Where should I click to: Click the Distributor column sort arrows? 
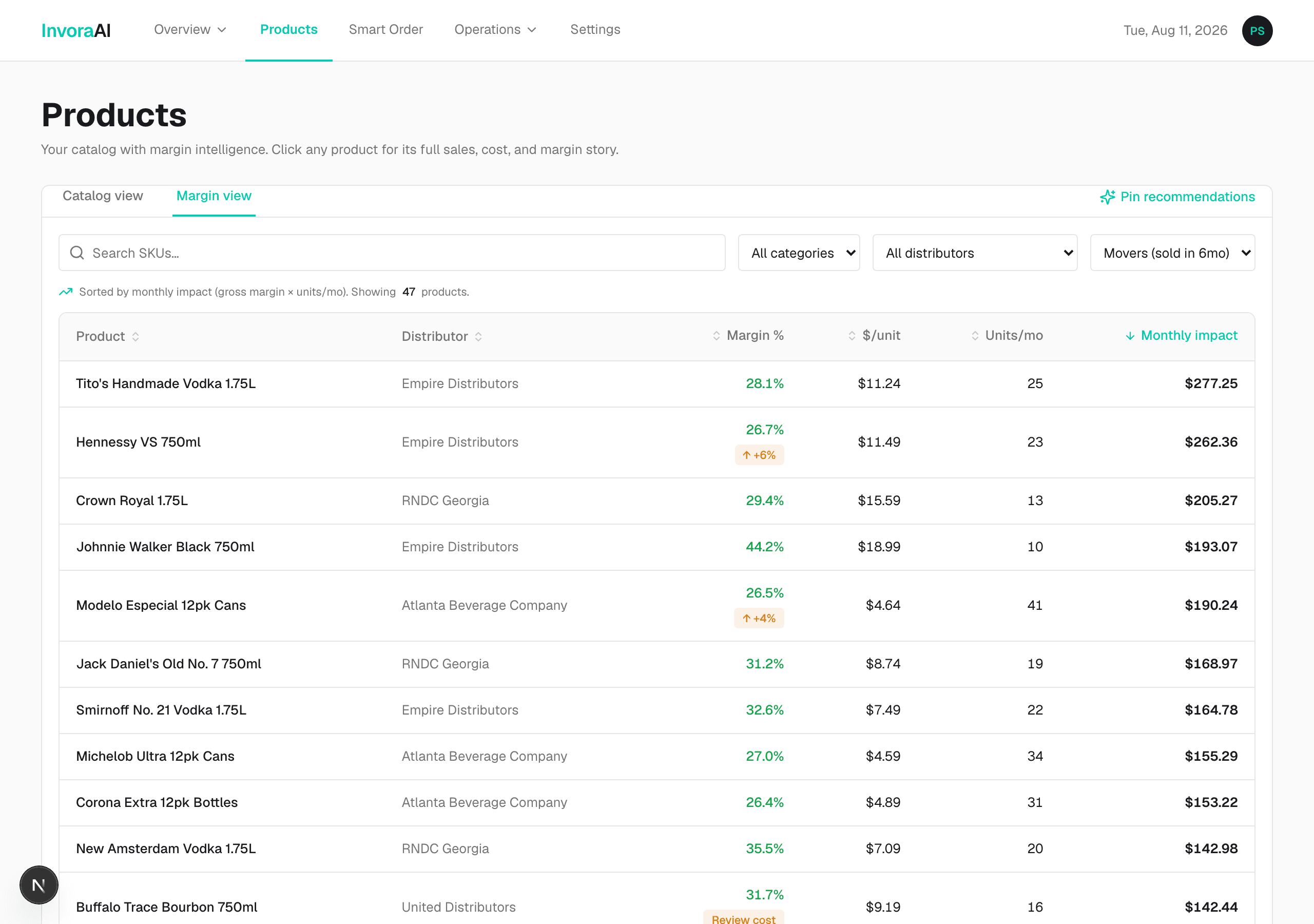(x=478, y=337)
